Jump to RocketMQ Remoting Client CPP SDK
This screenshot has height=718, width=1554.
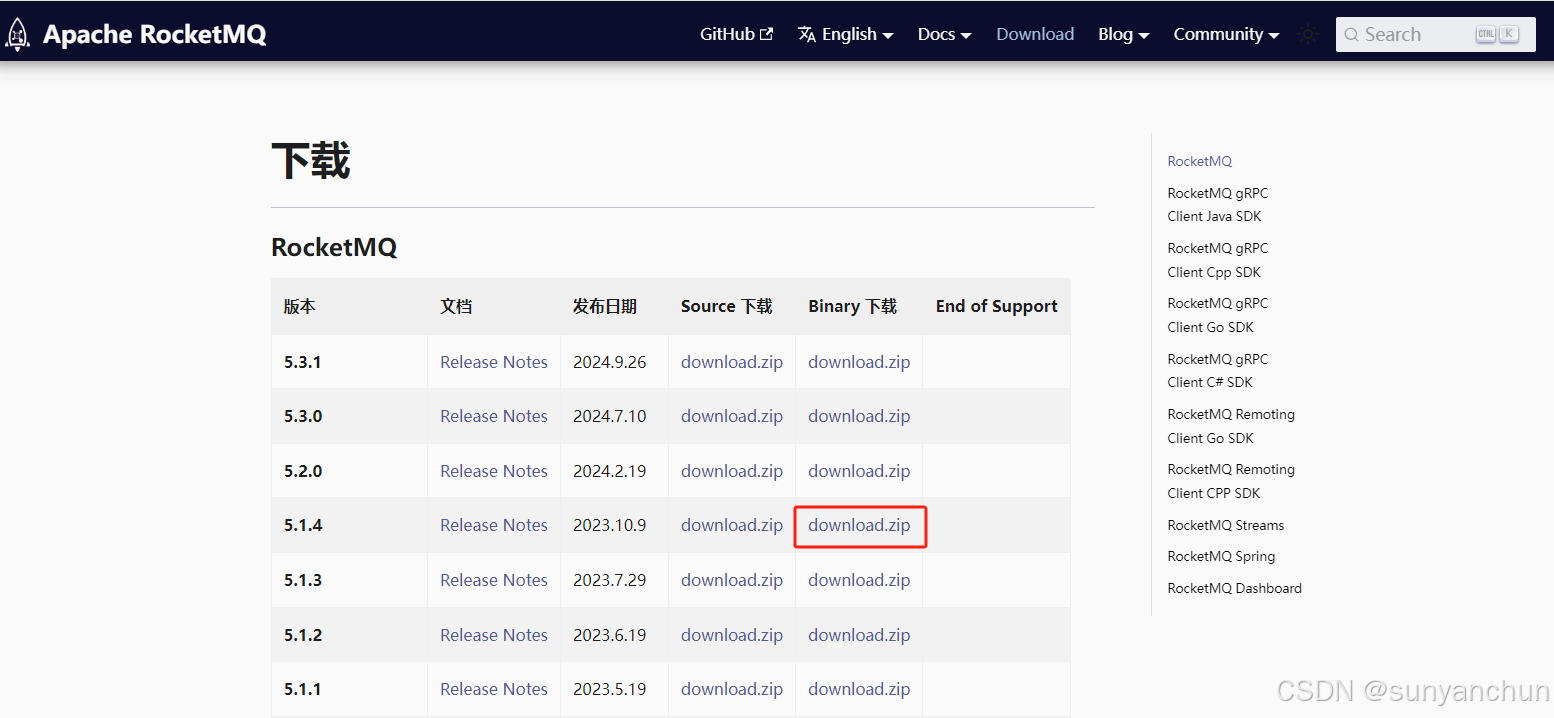pyautogui.click(x=1231, y=481)
